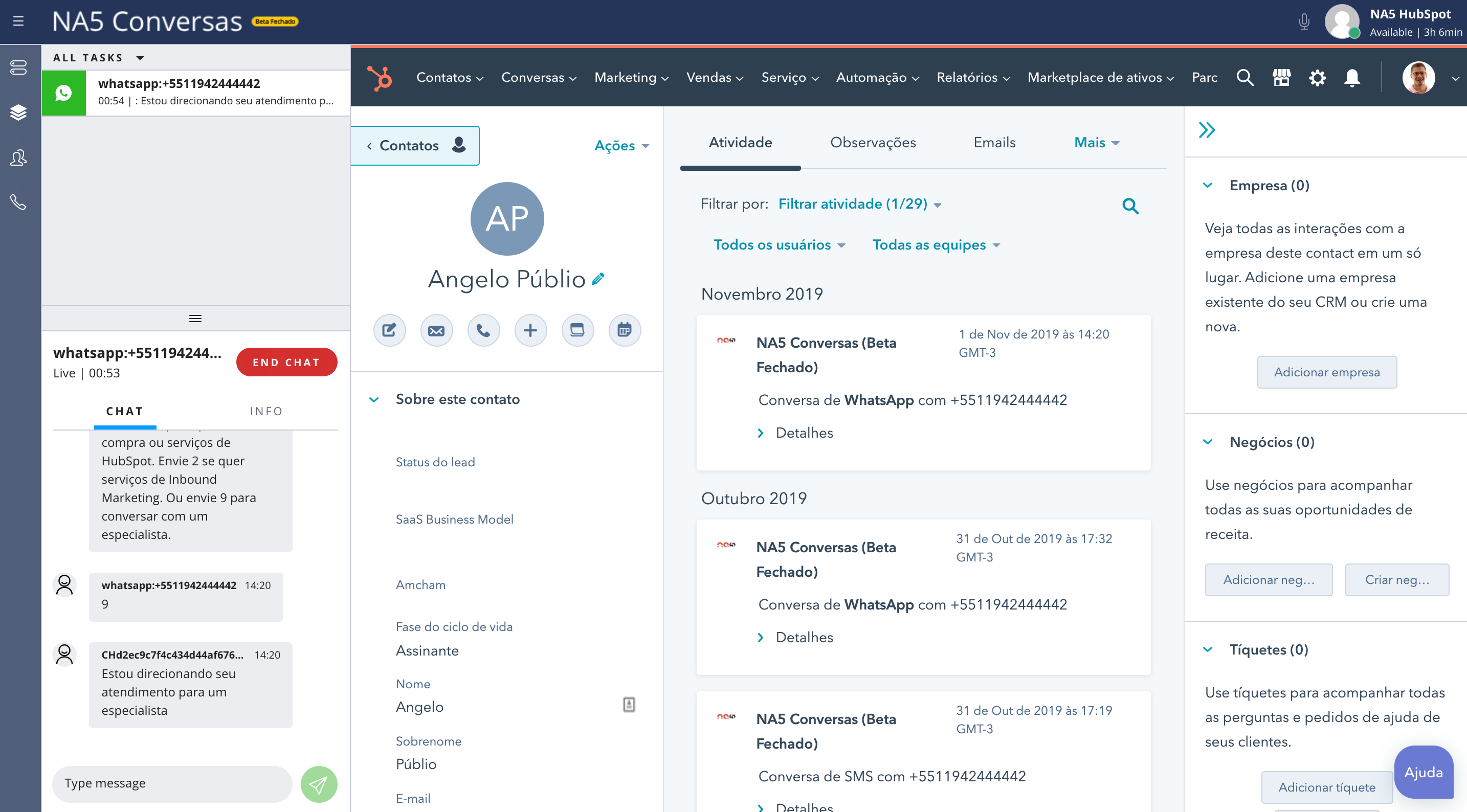The height and width of the screenshot is (812, 1467).
Task: Collapse the Negócios (0) section
Action: coord(1207,442)
